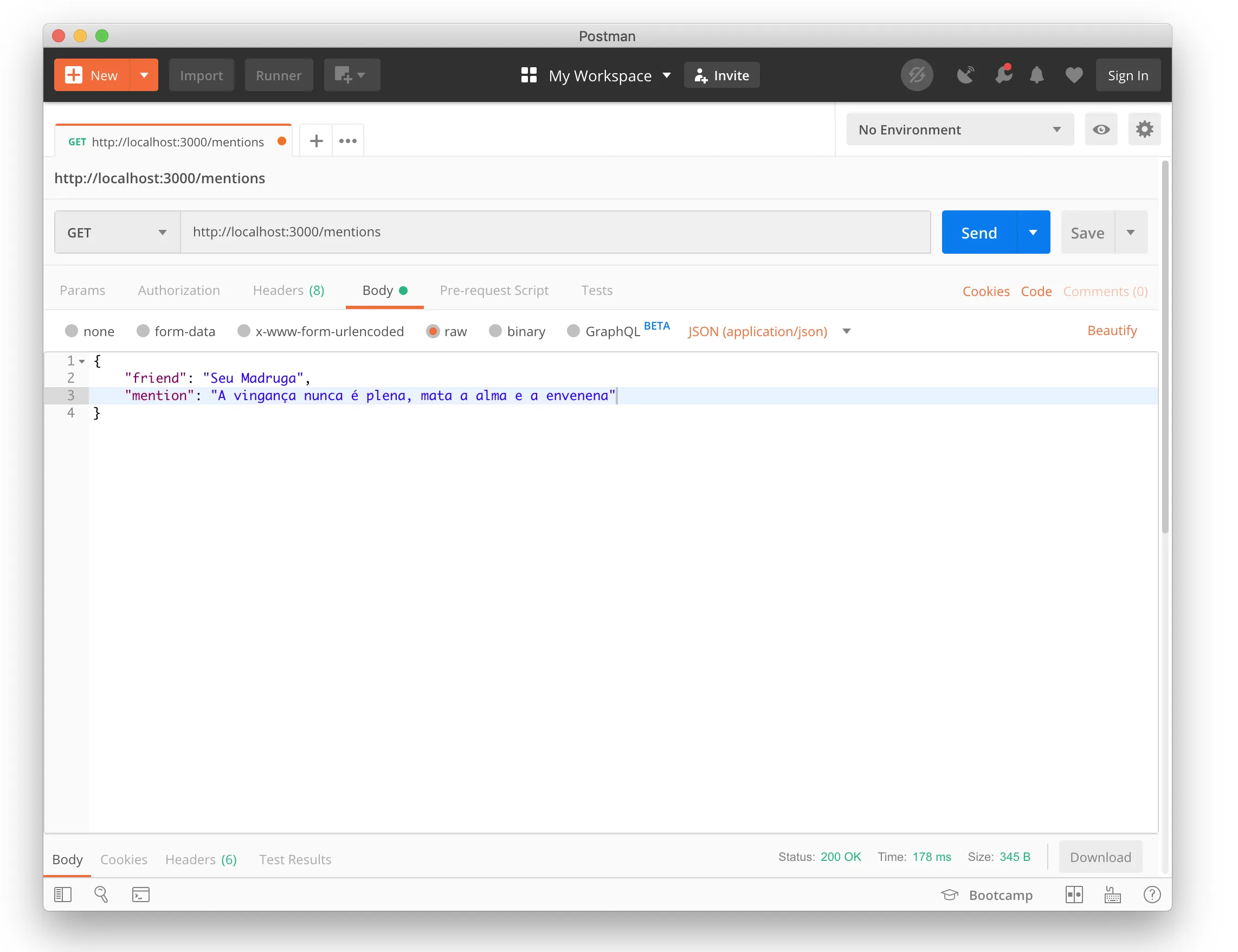This screenshot has width=1238, height=952.
Task: Open the environment quick look eye icon
Action: 1101,129
